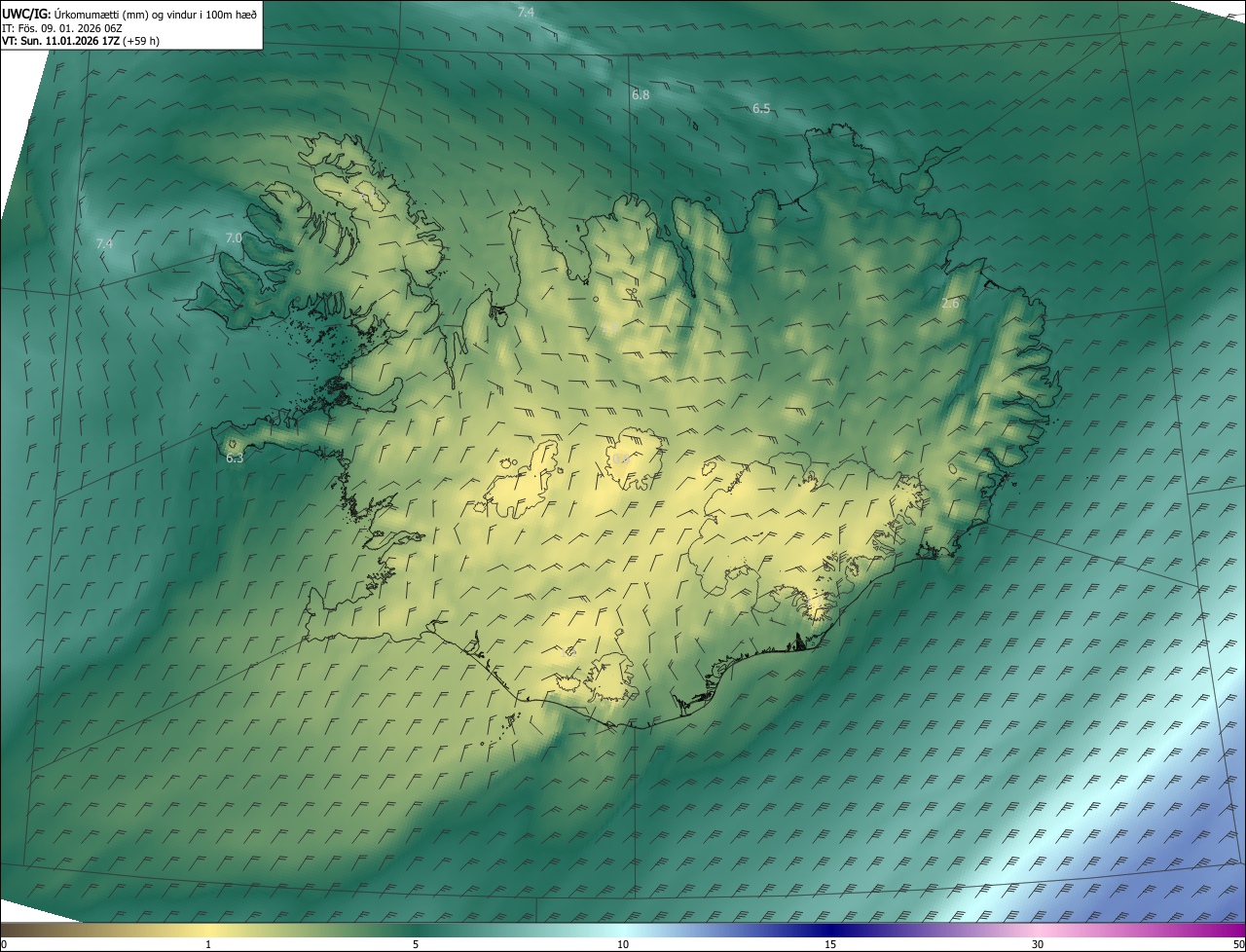Screen dimensions: 1246x952
Task: Click the 6.5 value off the northeast coast
Action: (761, 108)
